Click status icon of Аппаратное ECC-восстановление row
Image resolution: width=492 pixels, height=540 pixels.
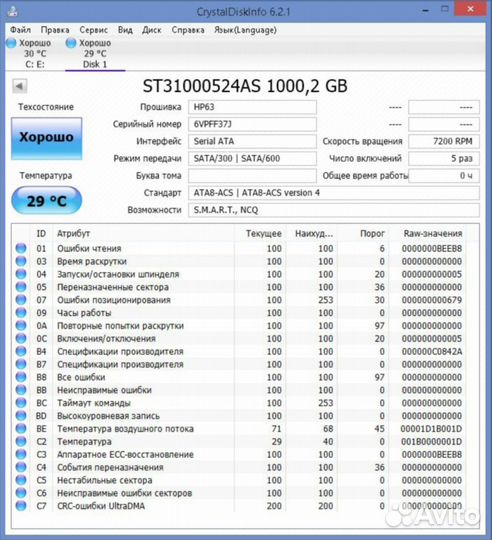coord(21,454)
